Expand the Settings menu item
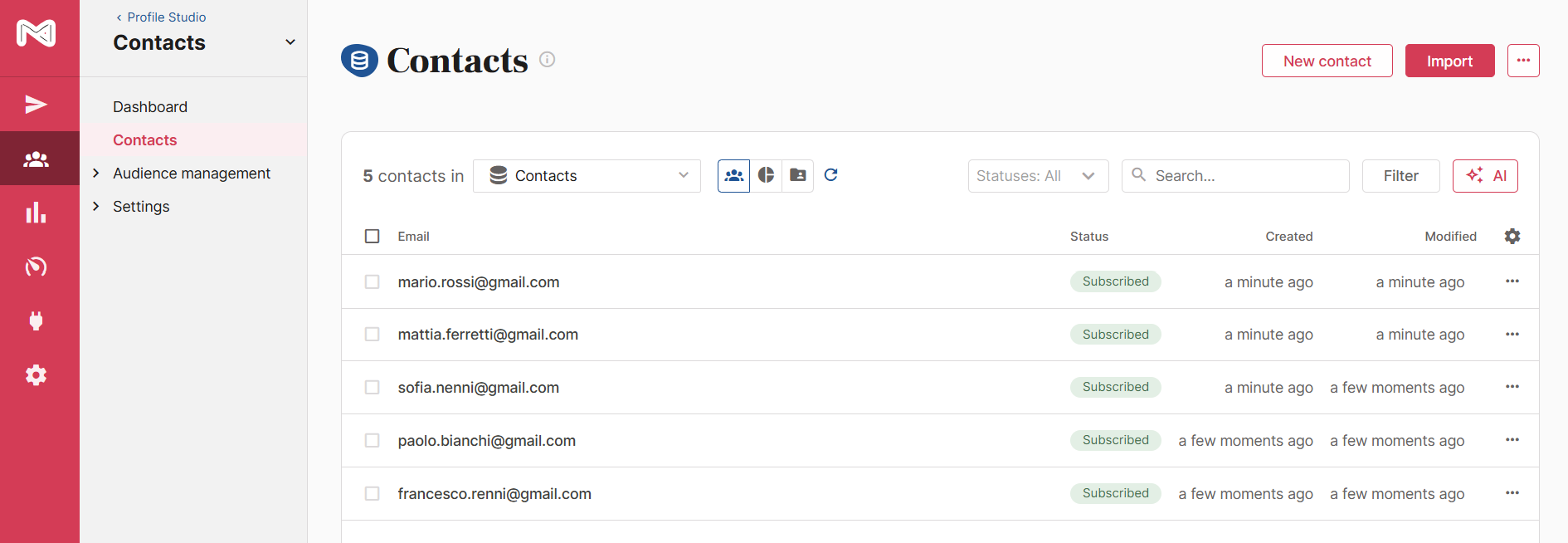 (141, 207)
